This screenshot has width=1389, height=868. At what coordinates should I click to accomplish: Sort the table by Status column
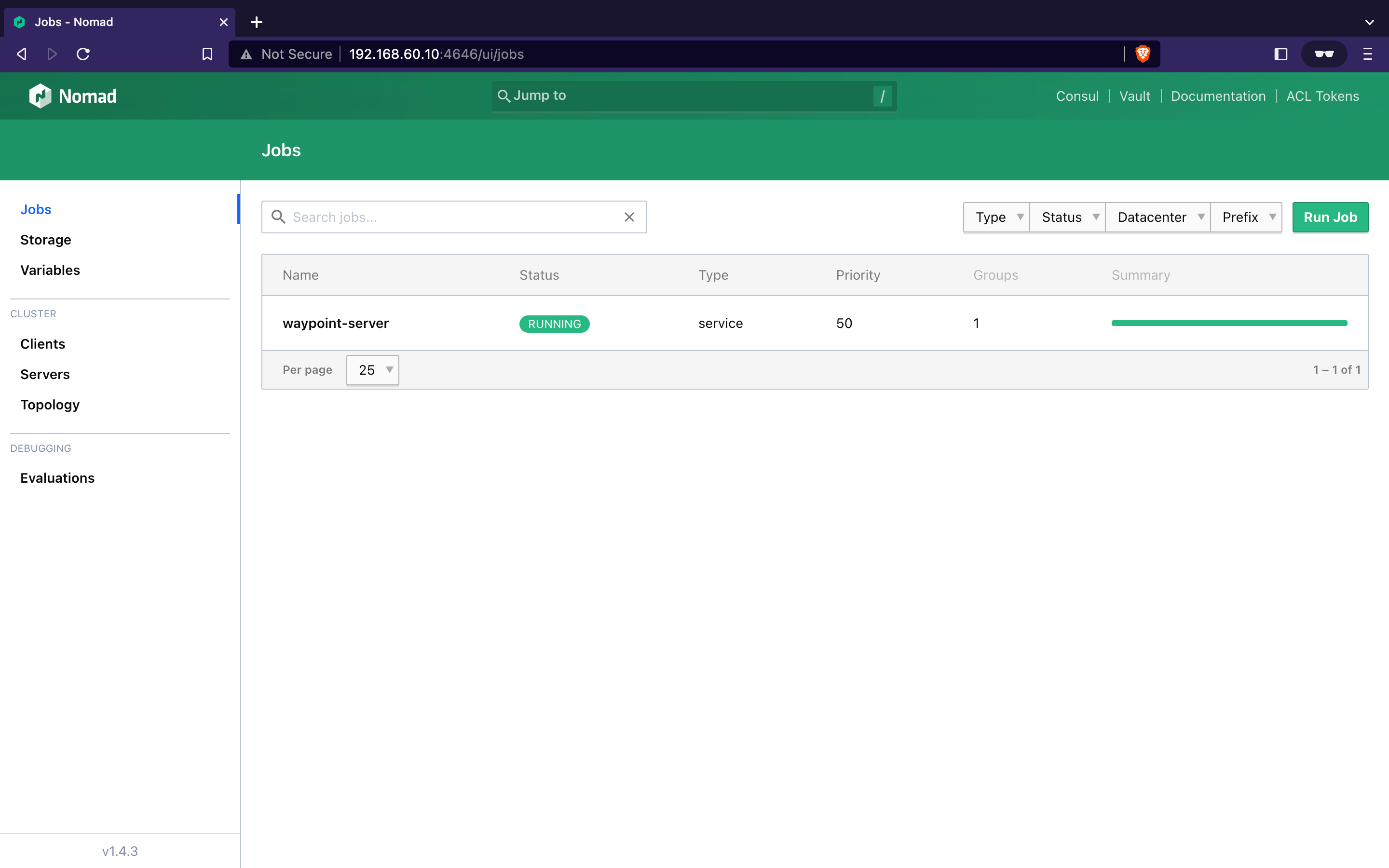tap(539, 275)
